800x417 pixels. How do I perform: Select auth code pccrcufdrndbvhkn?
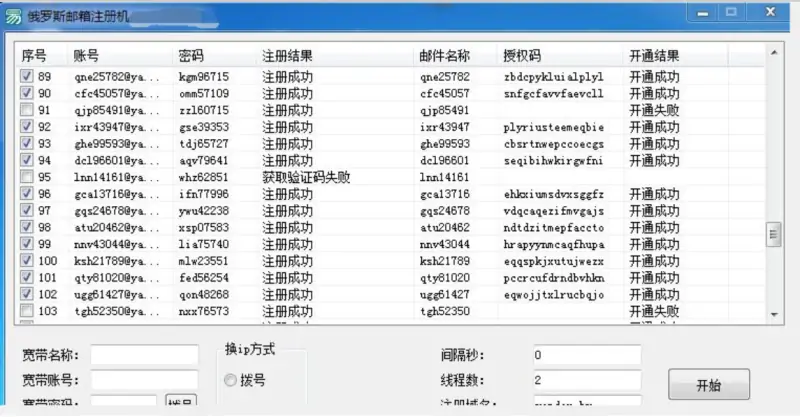(x=554, y=278)
